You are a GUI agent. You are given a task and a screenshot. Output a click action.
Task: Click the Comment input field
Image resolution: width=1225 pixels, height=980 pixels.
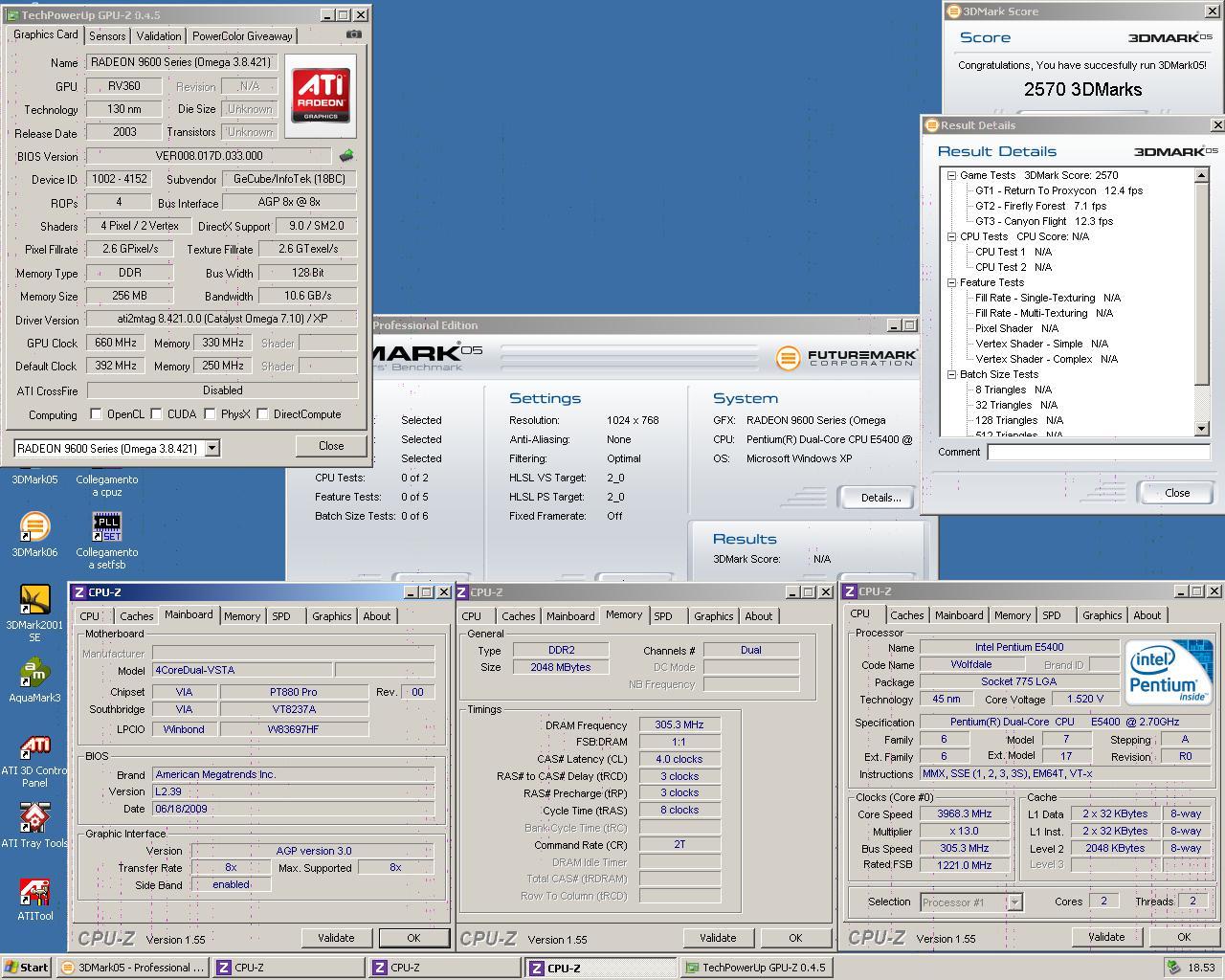tap(1099, 452)
